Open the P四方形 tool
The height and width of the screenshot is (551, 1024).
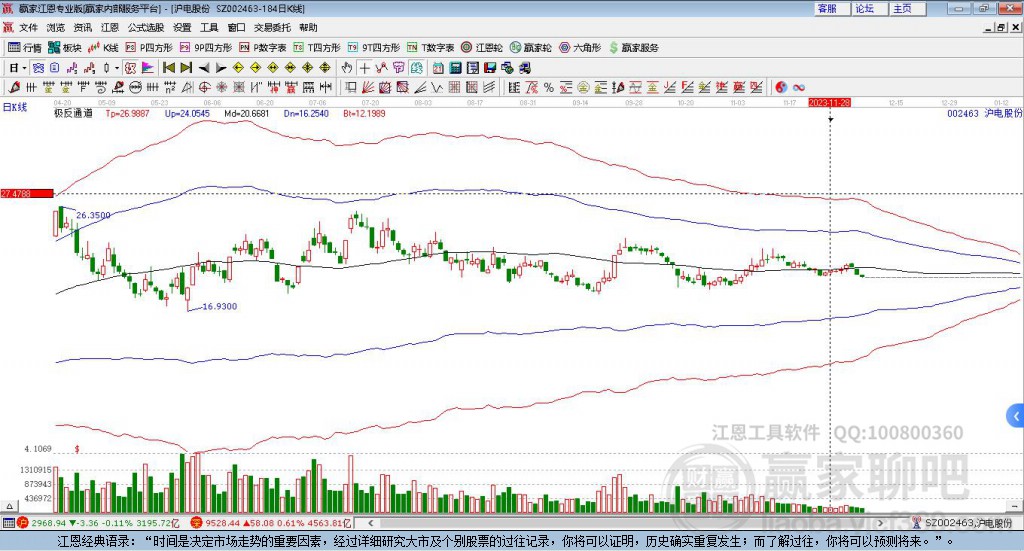(149, 48)
